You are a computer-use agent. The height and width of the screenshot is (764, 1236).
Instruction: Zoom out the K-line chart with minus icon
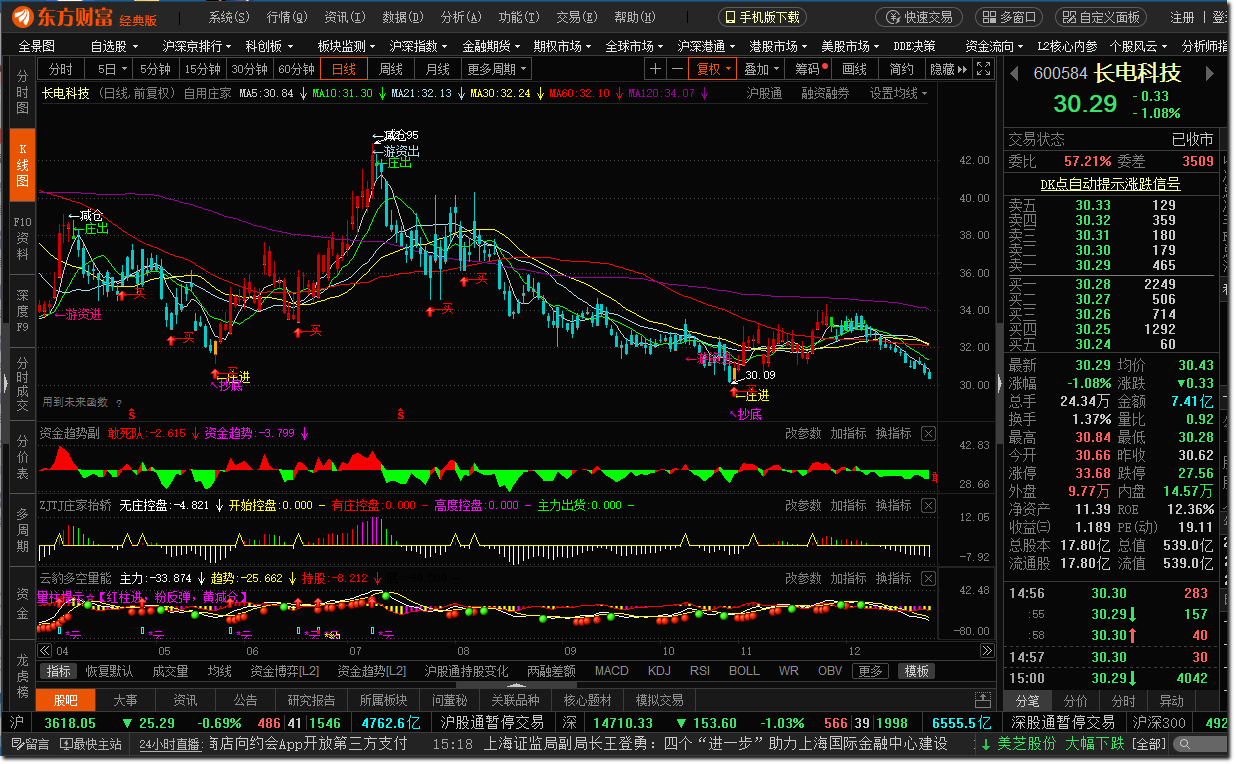678,69
